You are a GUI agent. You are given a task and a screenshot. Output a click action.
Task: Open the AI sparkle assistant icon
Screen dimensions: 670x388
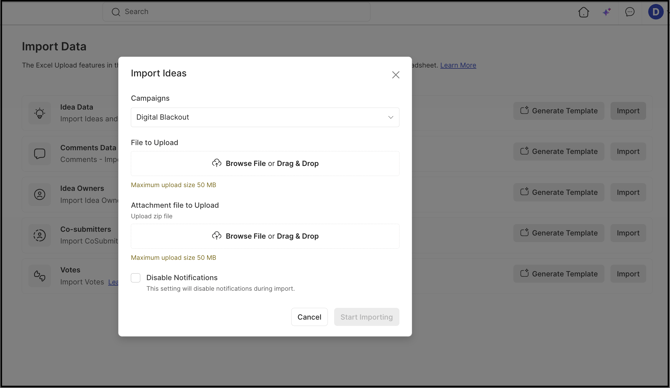[606, 12]
